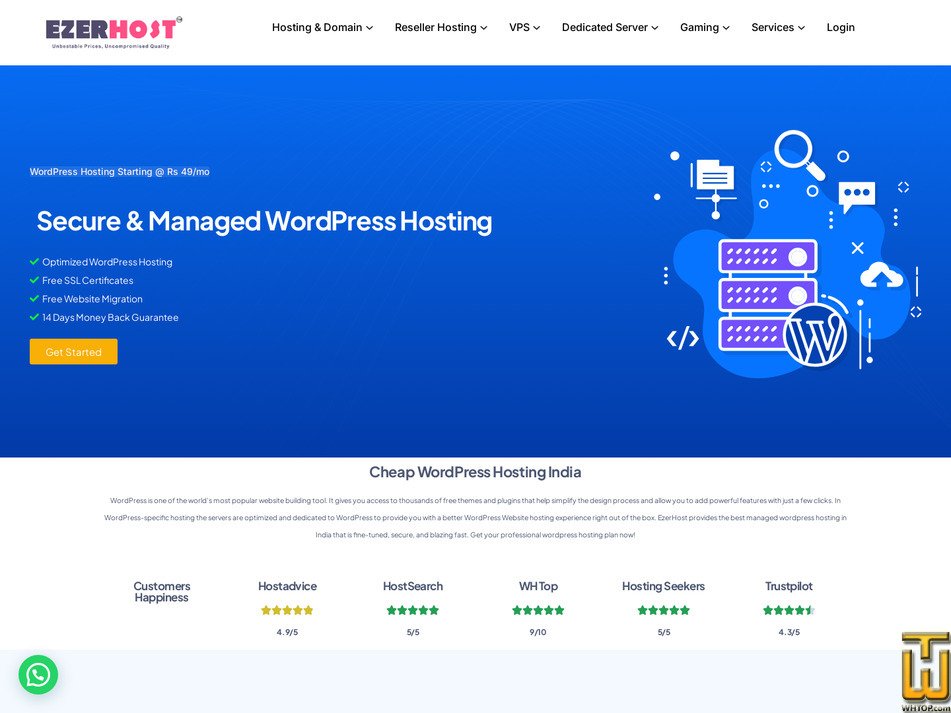
Task: Click the Trustpilot star rating
Action: 789,609
